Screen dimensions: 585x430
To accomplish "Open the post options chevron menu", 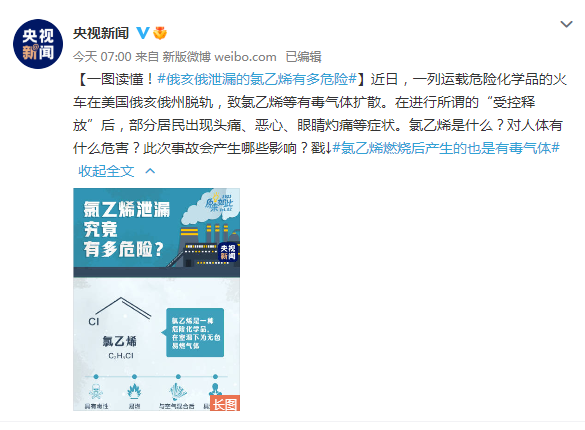I will tap(566, 25).
